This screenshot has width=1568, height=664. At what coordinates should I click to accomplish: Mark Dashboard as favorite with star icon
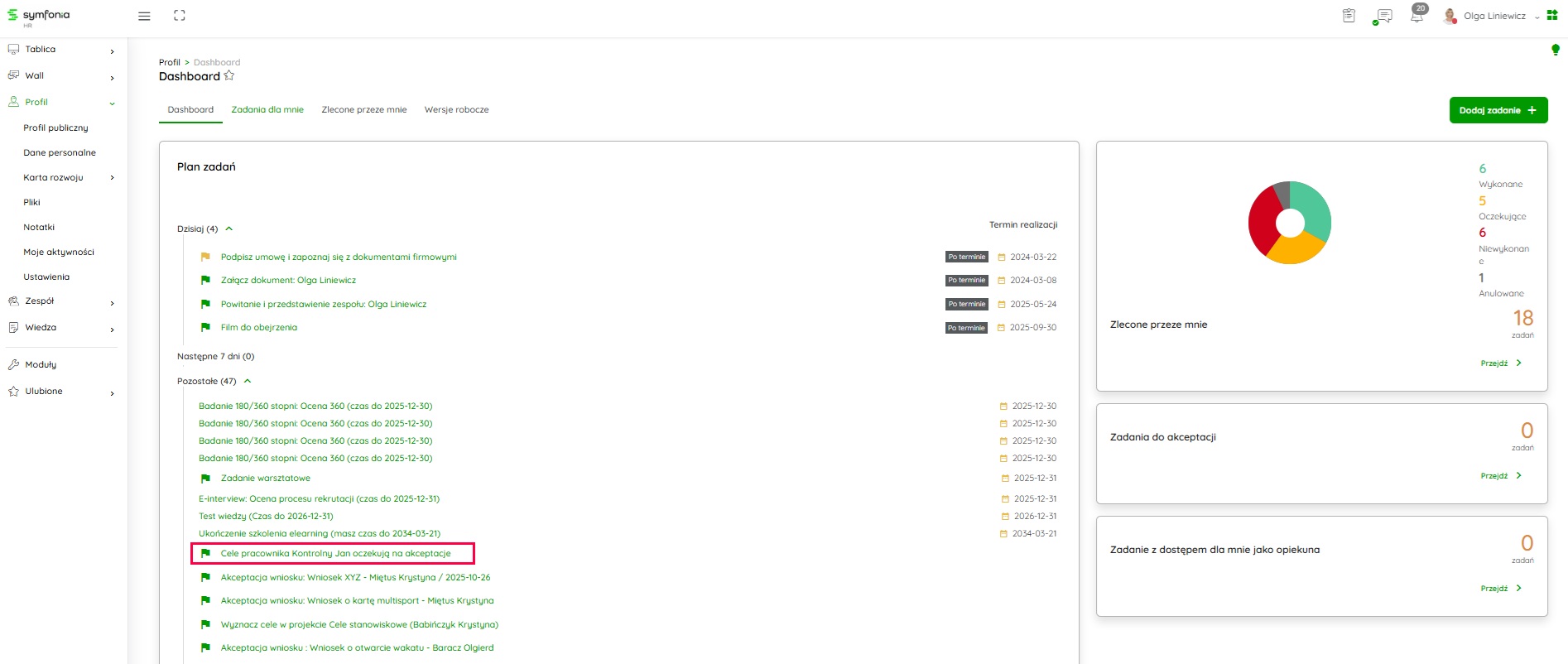pyautogui.click(x=229, y=76)
